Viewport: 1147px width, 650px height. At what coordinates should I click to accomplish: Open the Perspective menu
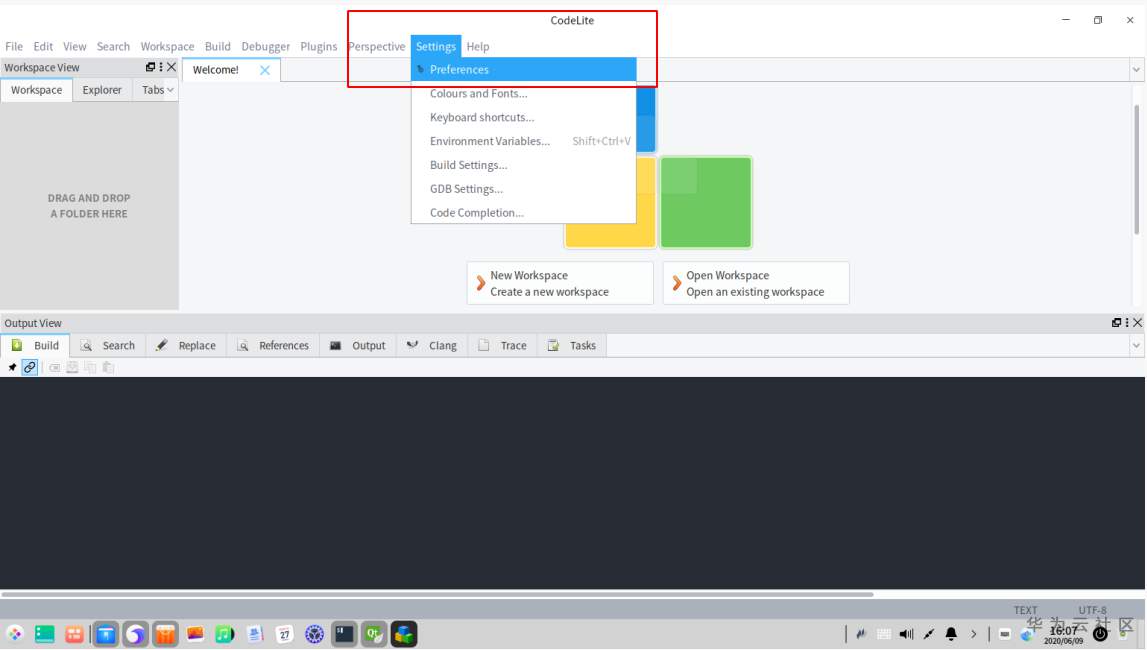click(377, 46)
